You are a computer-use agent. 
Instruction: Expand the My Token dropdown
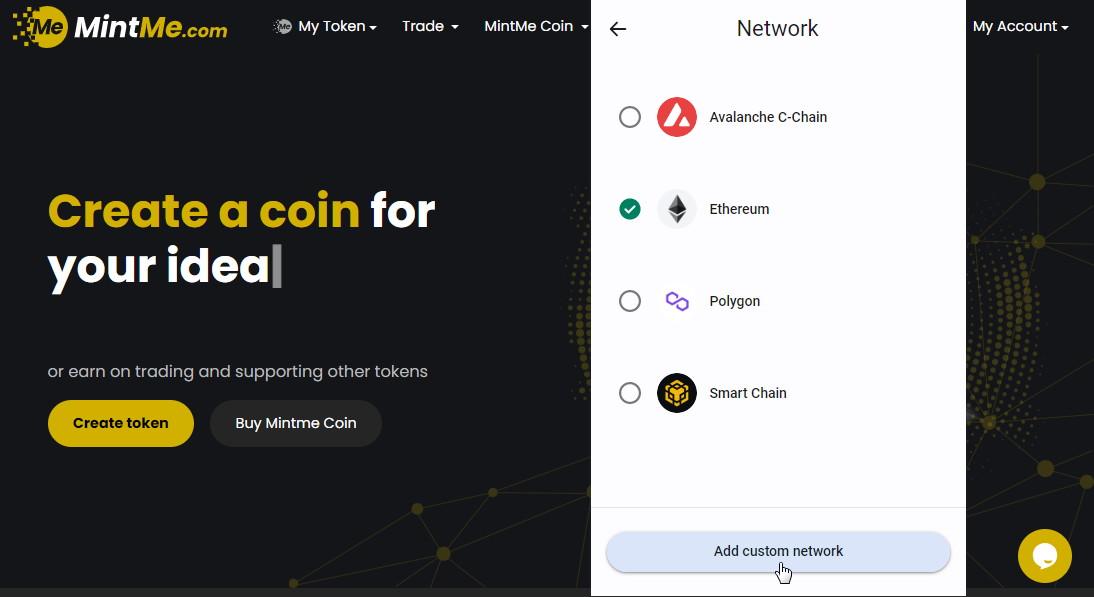[x=337, y=27]
